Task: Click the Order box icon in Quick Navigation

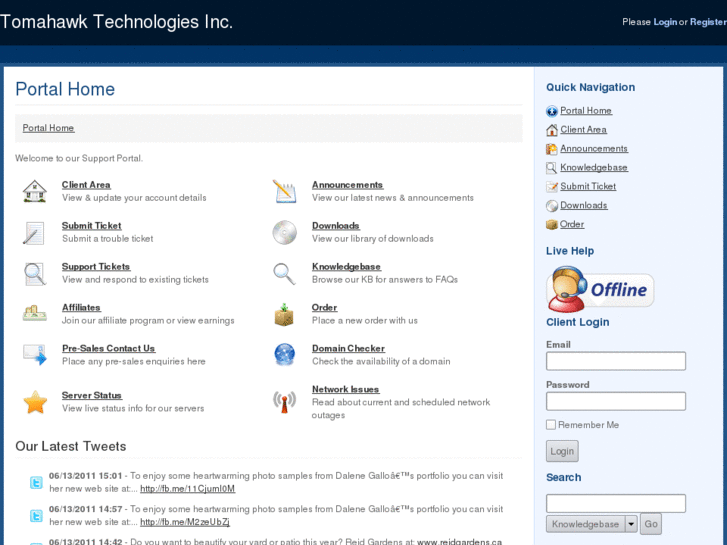Action: pyautogui.click(x=552, y=225)
